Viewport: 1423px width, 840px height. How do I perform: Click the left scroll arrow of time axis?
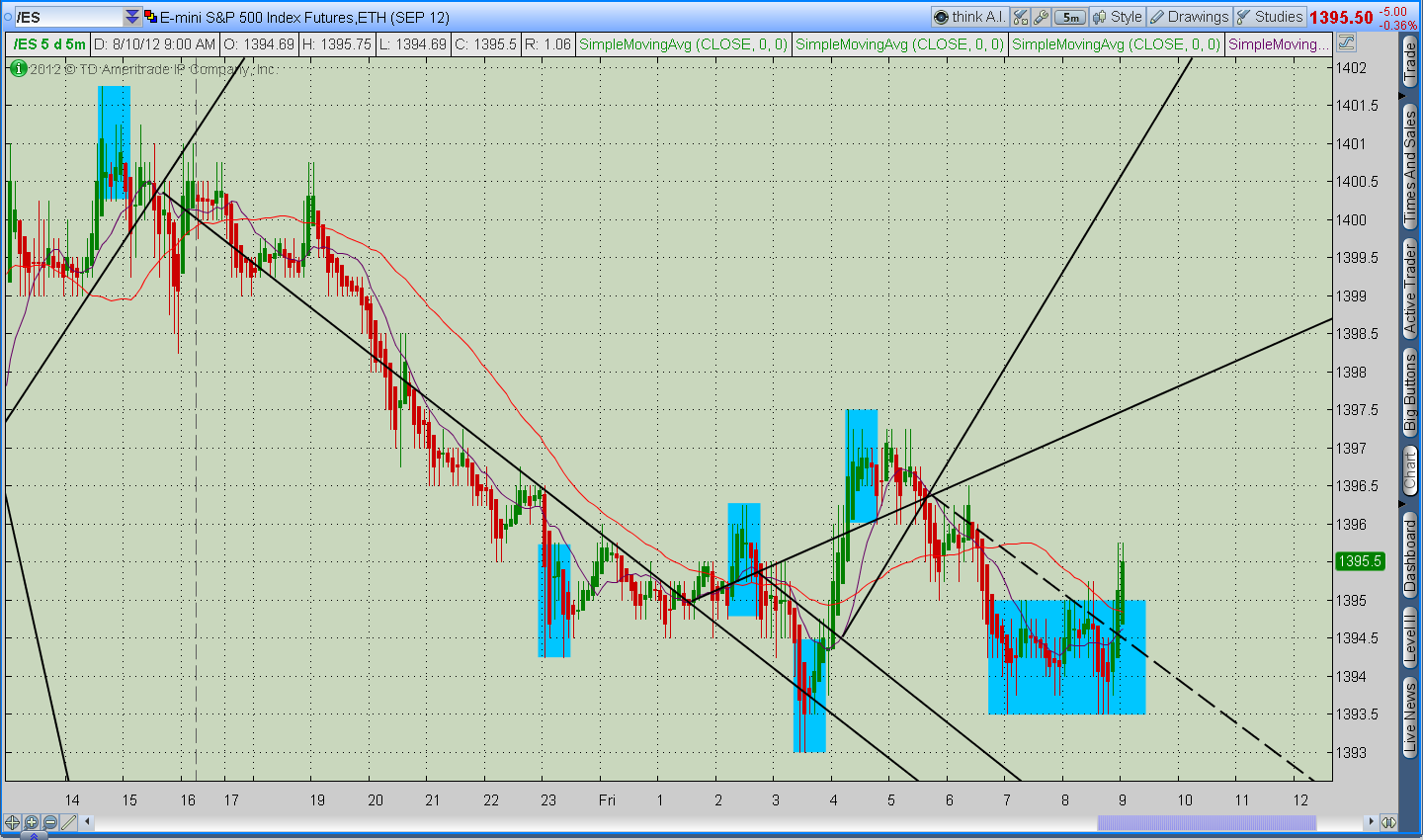tap(88, 822)
